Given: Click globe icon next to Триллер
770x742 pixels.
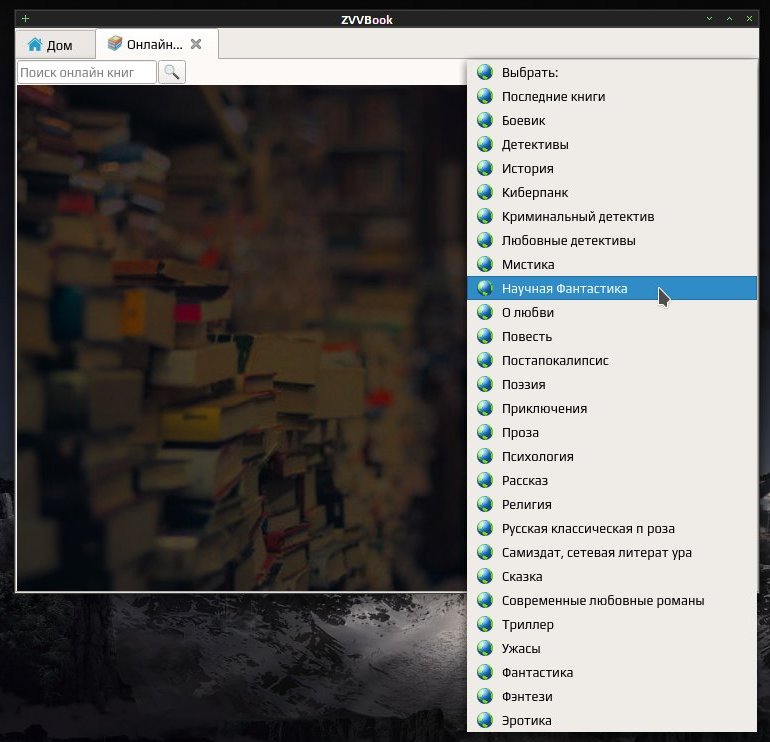Looking at the screenshot, I should pos(485,625).
